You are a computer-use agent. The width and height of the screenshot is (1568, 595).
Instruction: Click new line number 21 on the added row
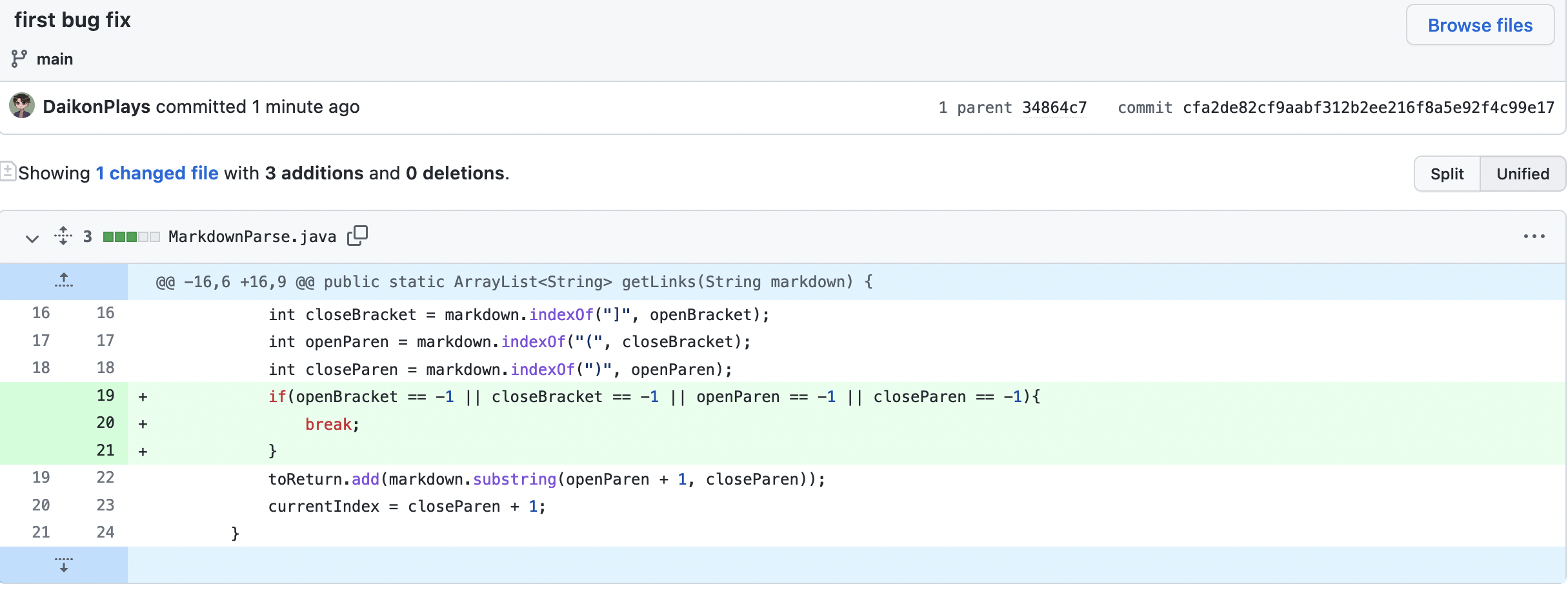[x=105, y=450]
